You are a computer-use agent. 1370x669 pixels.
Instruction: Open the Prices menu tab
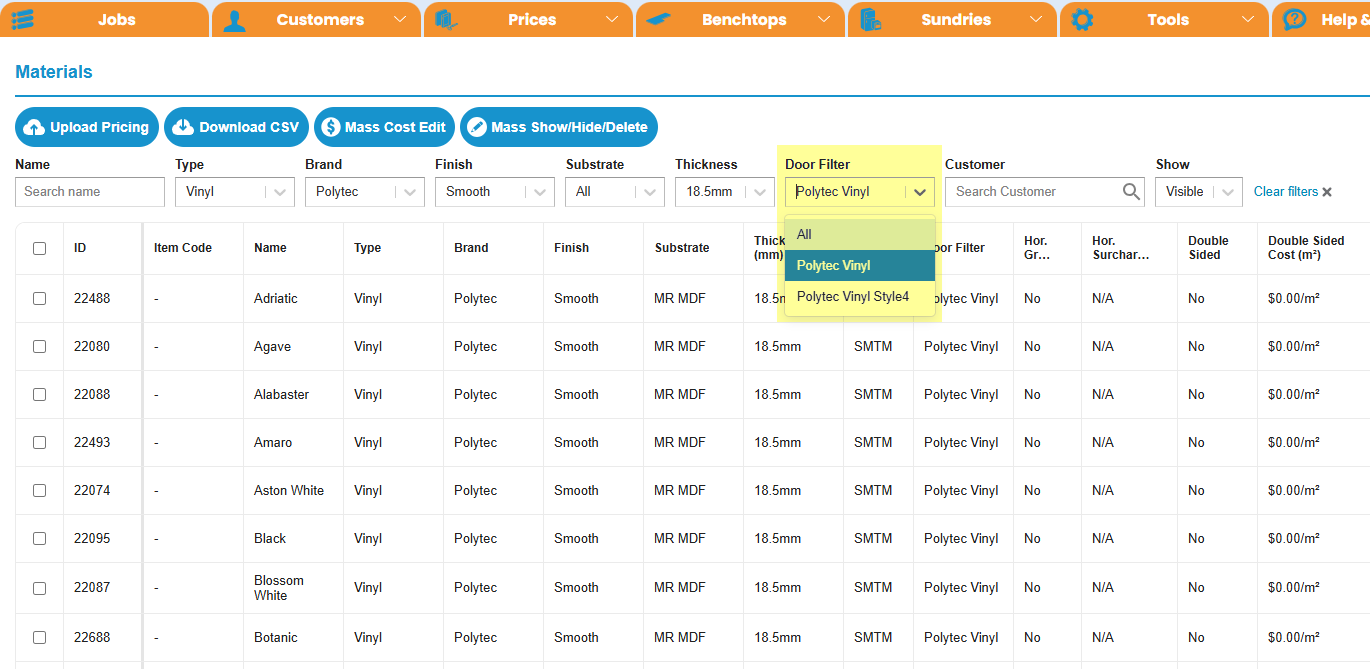click(x=528, y=19)
